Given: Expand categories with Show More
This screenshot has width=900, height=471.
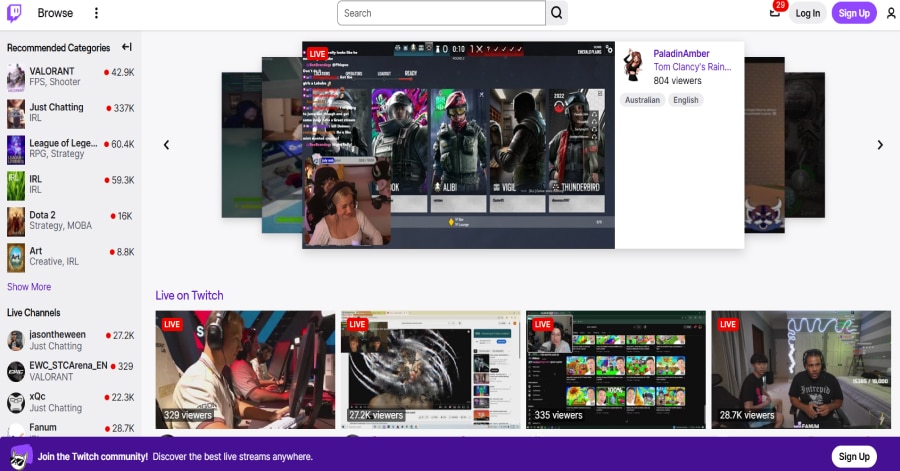Looking at the screenshot, I should [x=29, y=287].
